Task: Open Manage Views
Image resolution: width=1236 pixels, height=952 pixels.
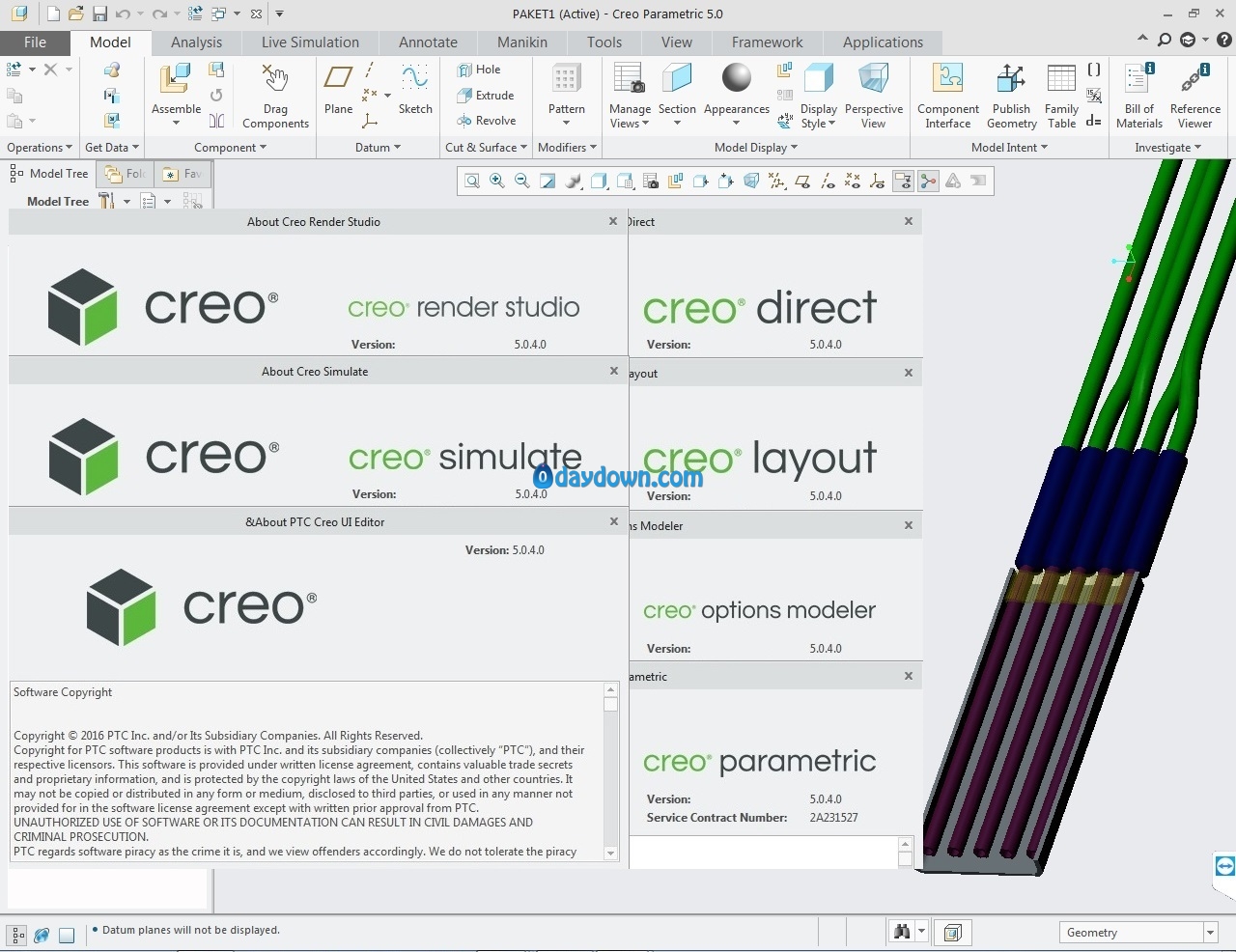Action: click(x=630, y=96)
